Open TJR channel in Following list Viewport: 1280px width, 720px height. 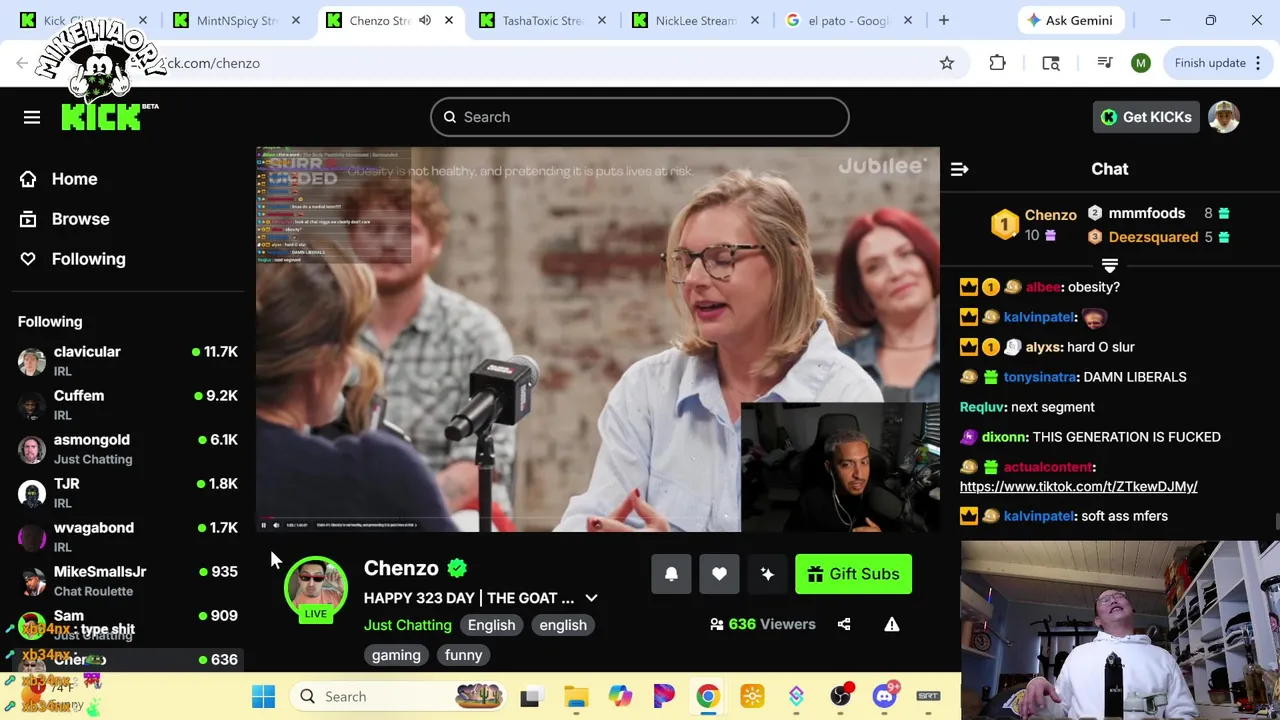point(126,493)
